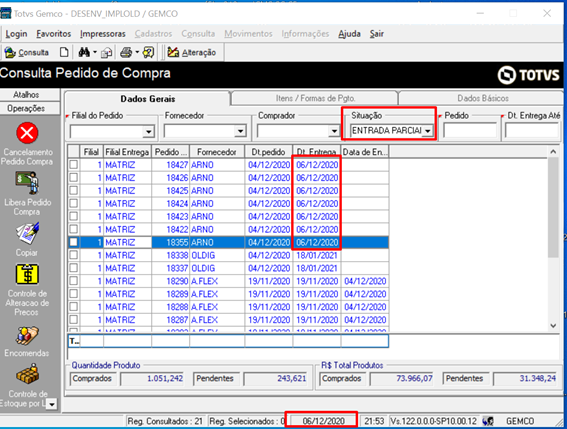The height and width of the screenshot is (429, 567).
Task: Open the binoculars search dropdown arrow
Action: click(x=95, y=52)
